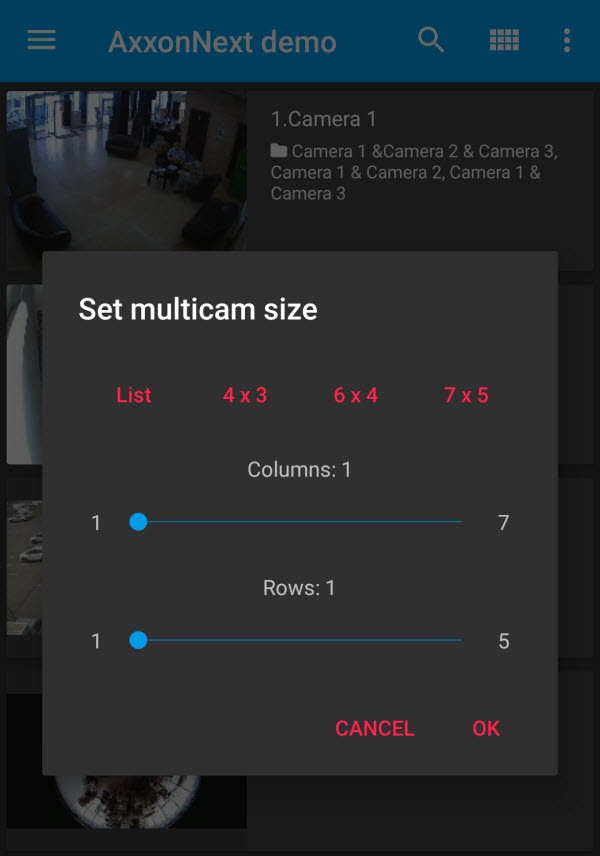Choose the 4 x 3 grid preset
This screenshot has width=600, height=856.
point(245,395)
